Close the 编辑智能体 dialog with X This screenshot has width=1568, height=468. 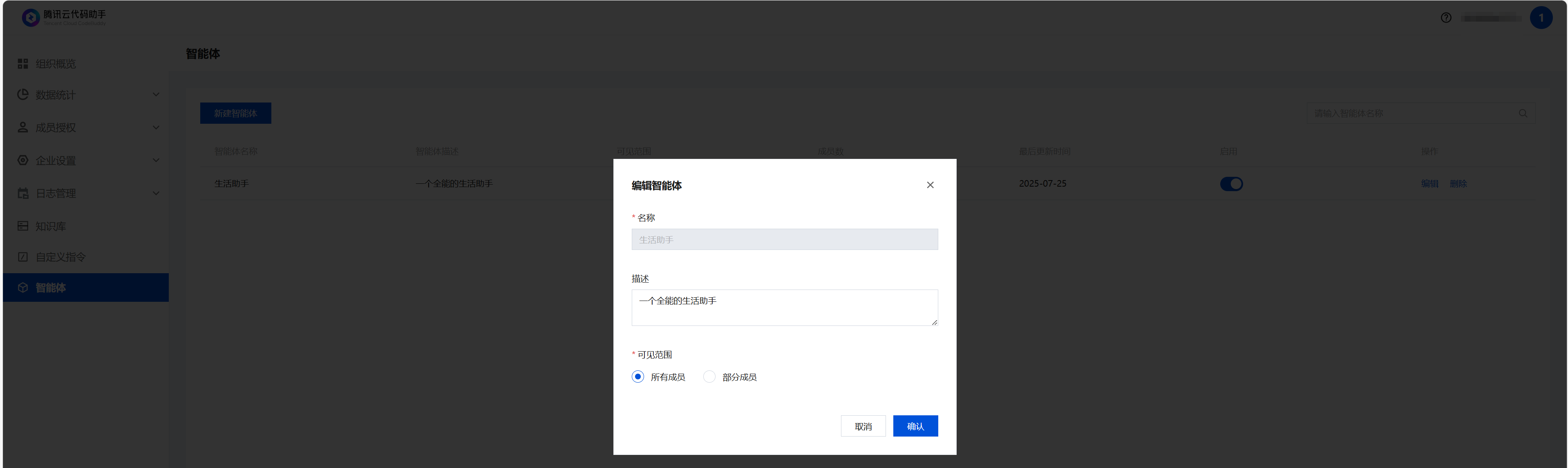pos(929,185)
